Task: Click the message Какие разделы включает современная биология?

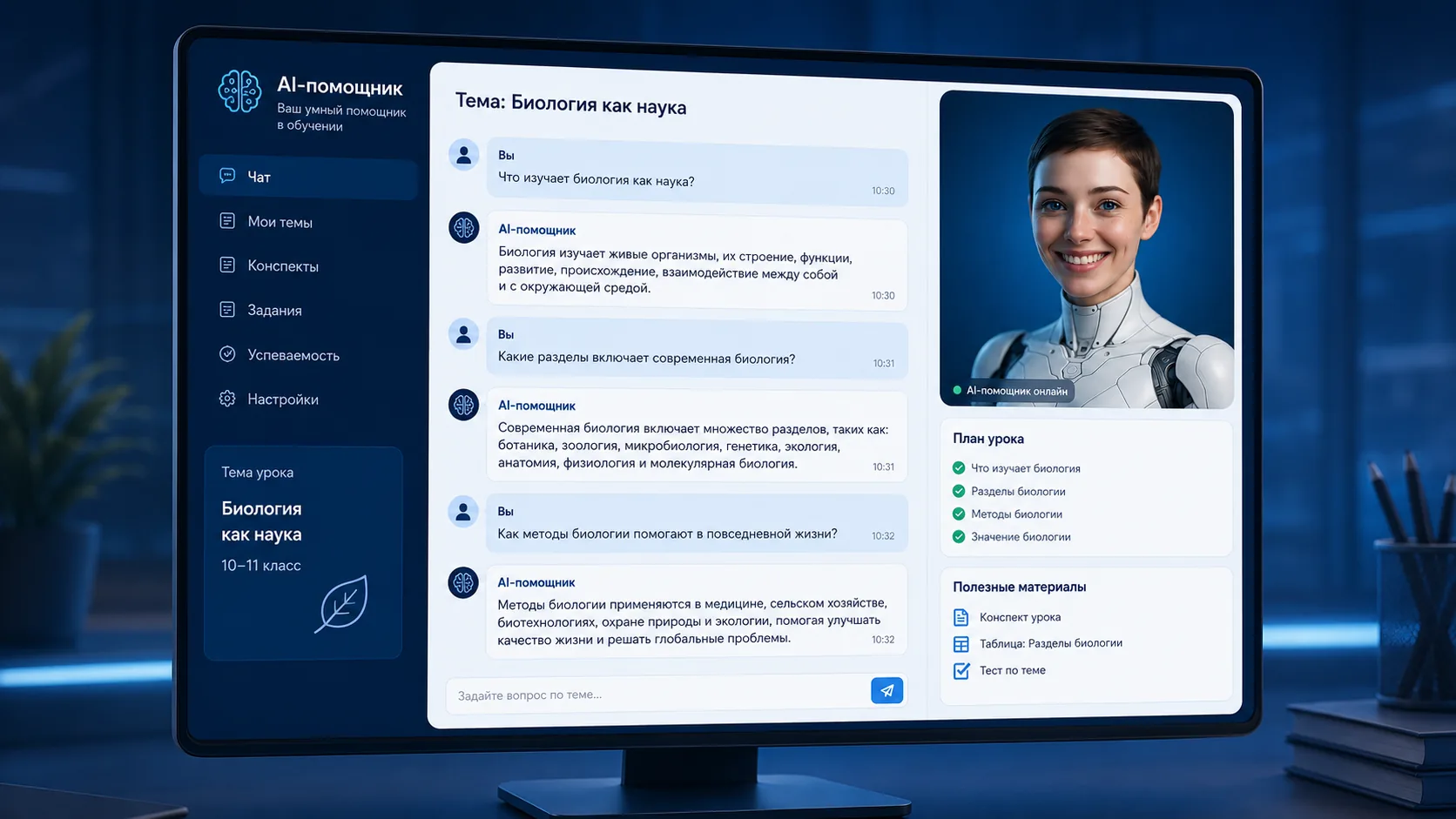Action: coord(697,350)
